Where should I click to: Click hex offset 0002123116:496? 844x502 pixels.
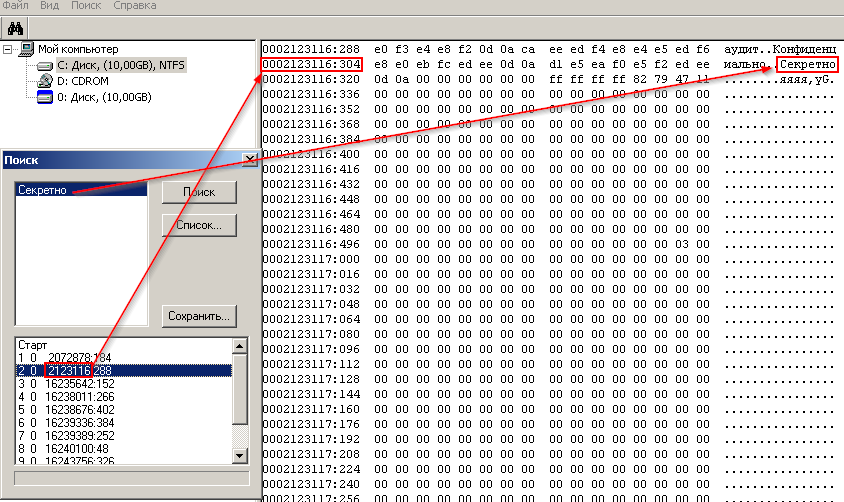click(x=311, y=244)
